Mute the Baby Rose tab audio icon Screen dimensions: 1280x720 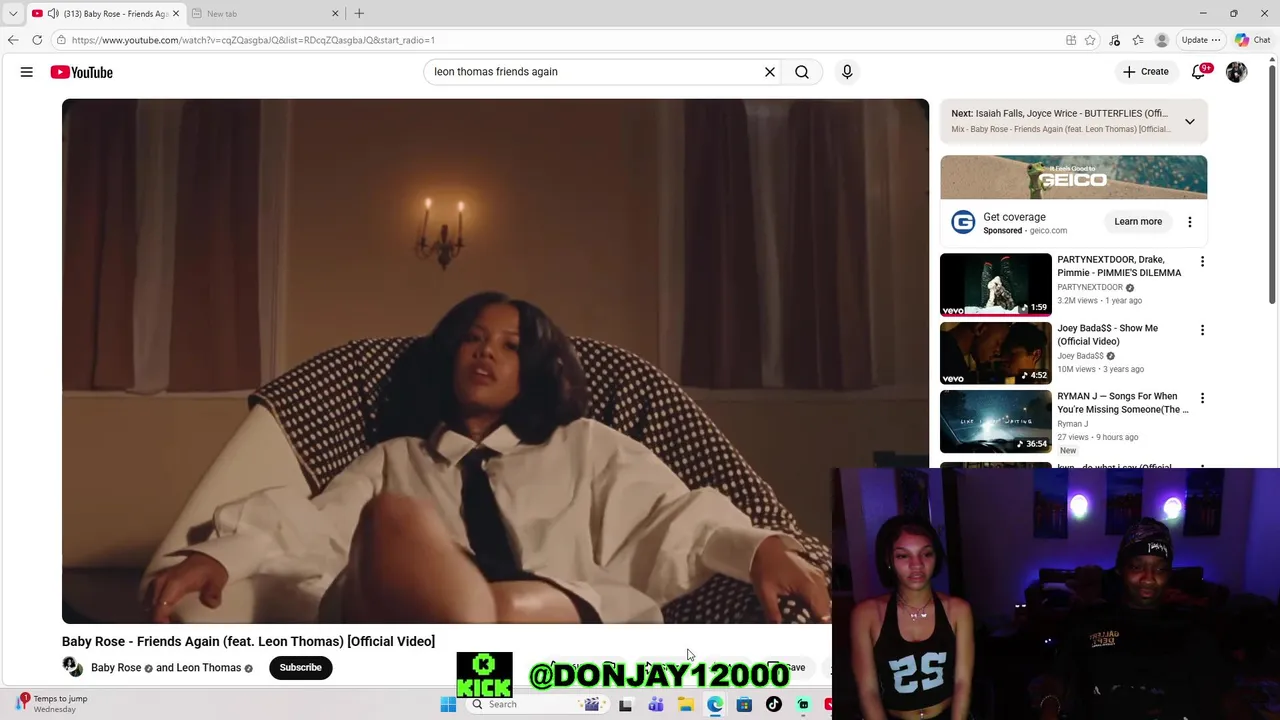[52, 13]
